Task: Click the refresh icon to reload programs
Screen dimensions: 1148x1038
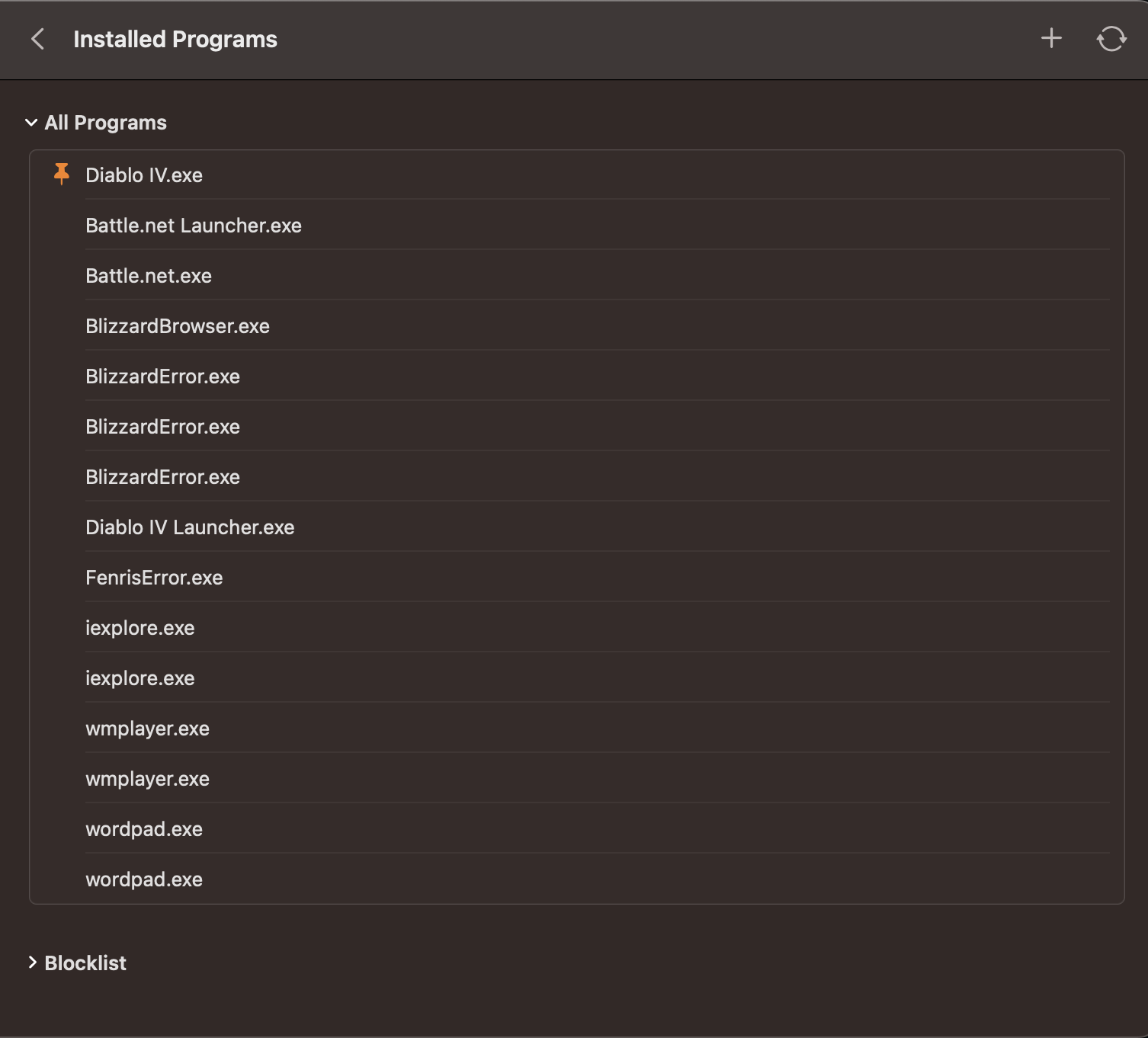Action: point(1111,38)
